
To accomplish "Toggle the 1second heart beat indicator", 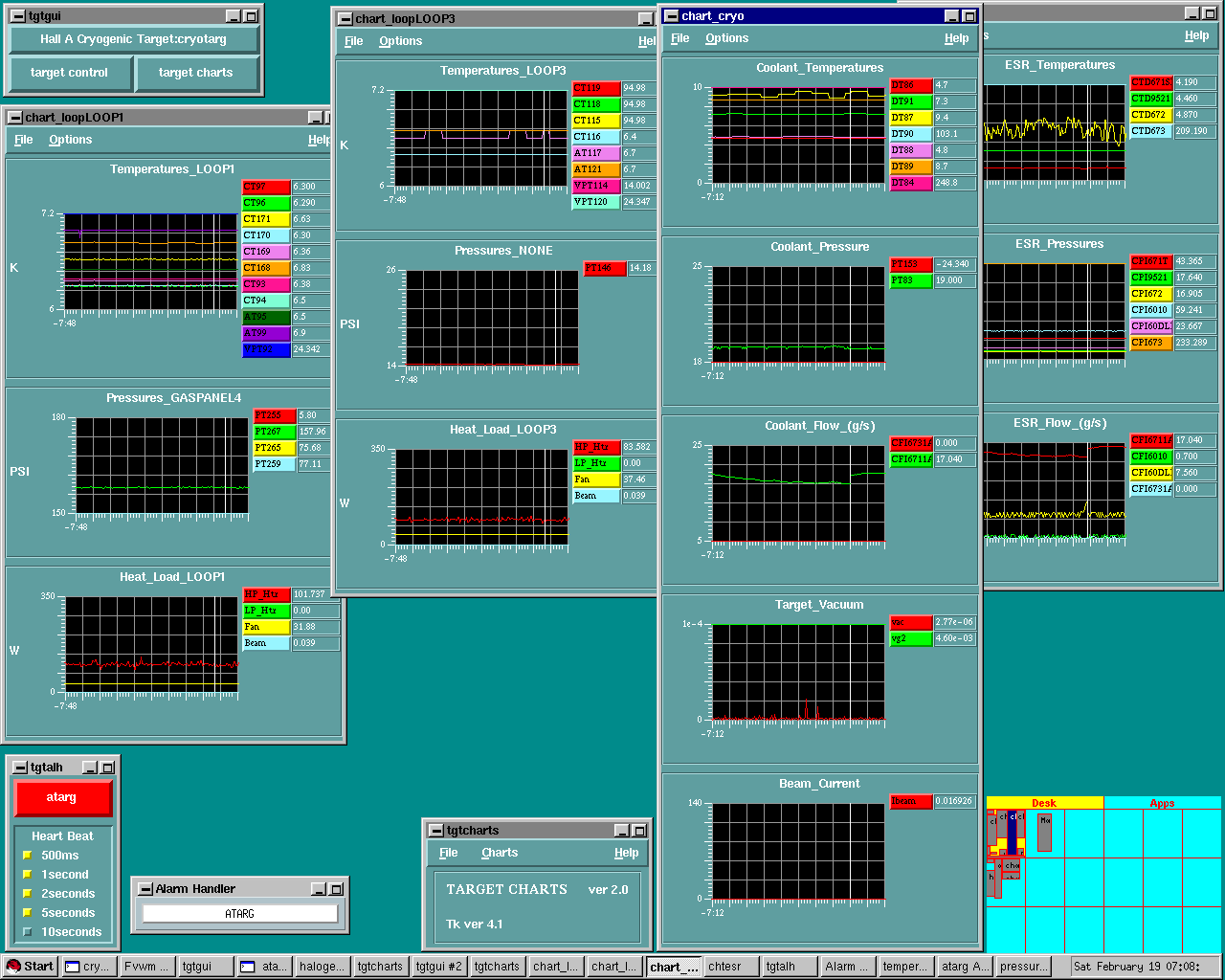I will [28, 875].
